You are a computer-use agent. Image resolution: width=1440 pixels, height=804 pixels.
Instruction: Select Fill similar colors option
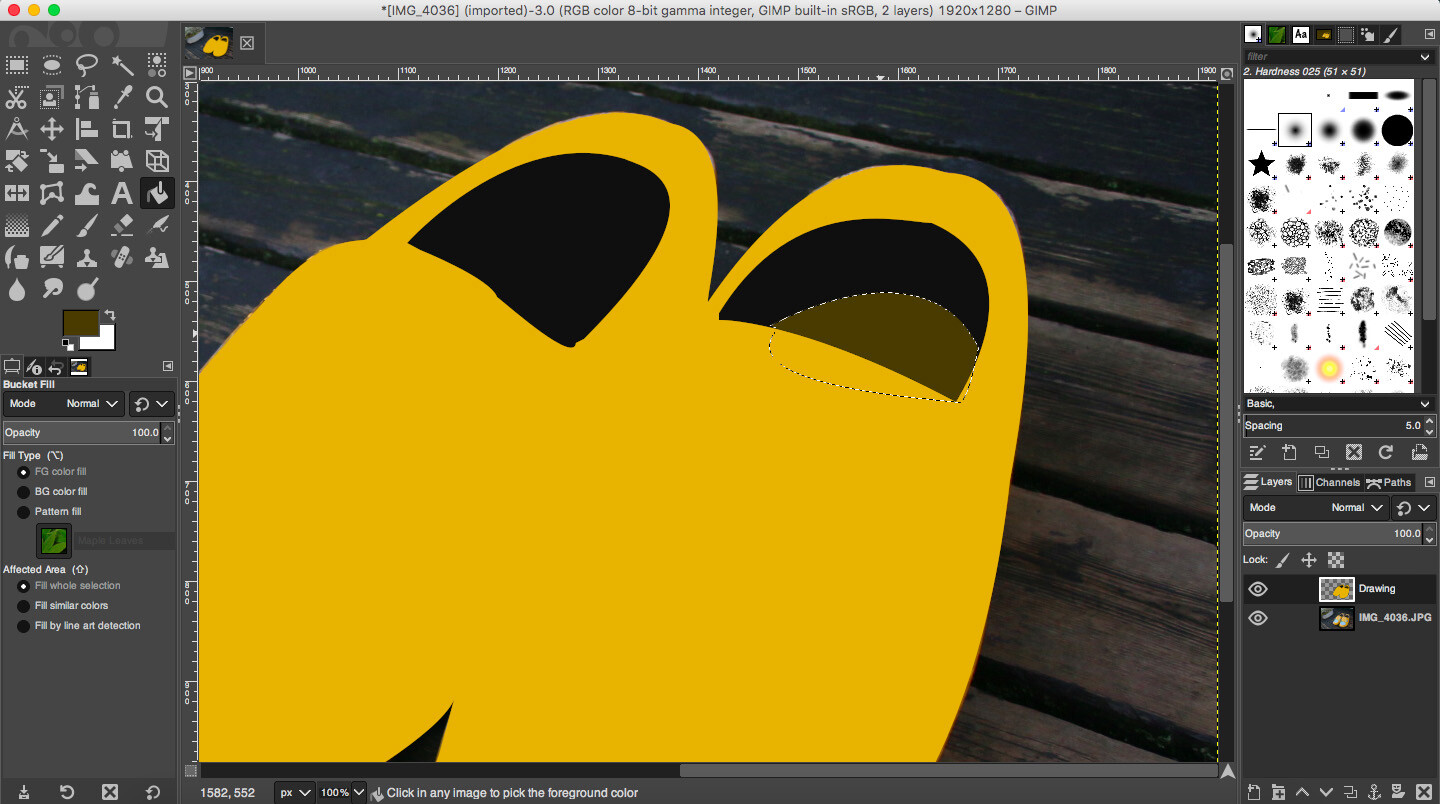click(x=24, y=606)
